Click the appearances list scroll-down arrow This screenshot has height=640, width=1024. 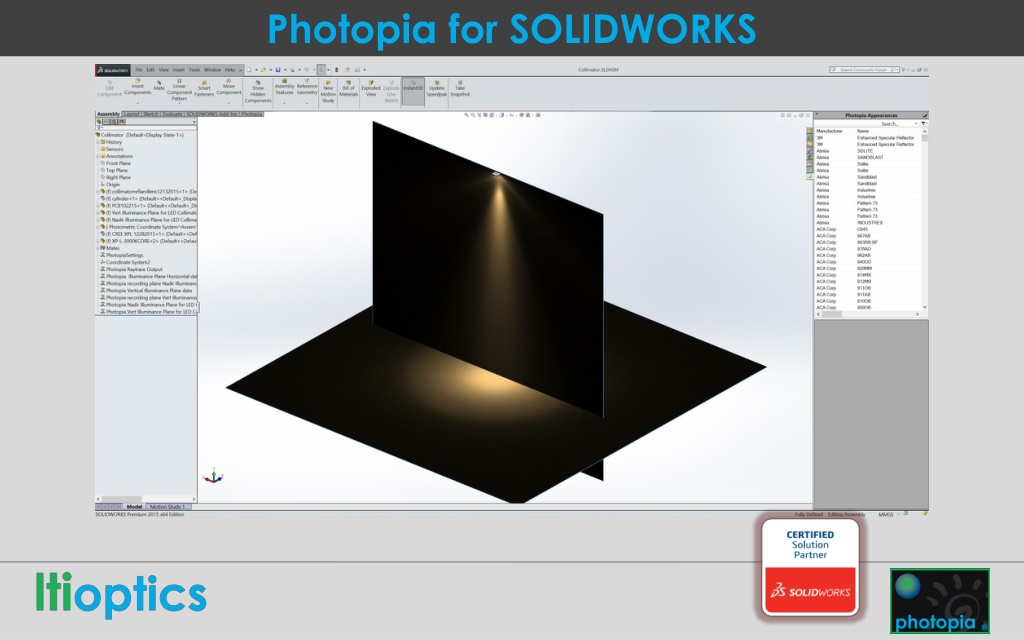924,307
